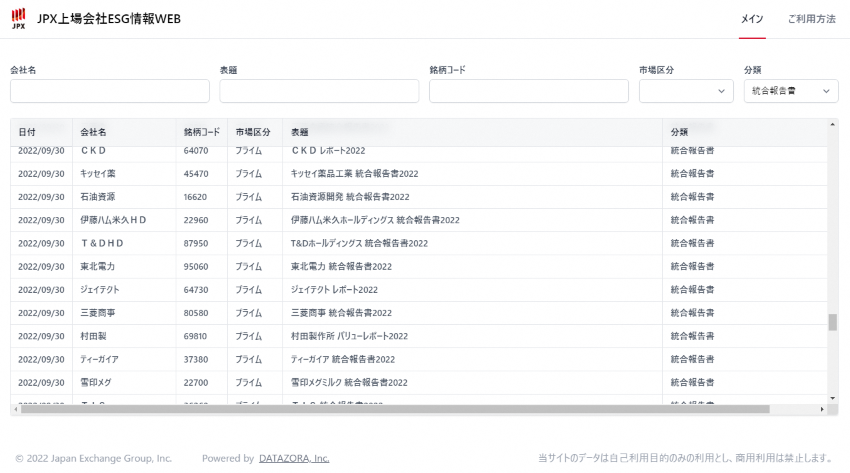
Task: Click the 市場区分 table column header
Action: coord(254,132)
